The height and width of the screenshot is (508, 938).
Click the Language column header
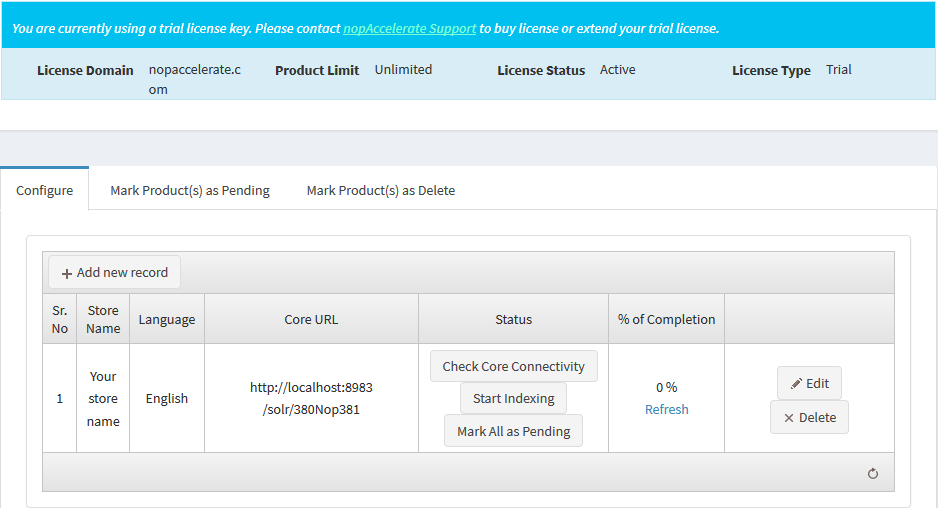tap(167, 319)
